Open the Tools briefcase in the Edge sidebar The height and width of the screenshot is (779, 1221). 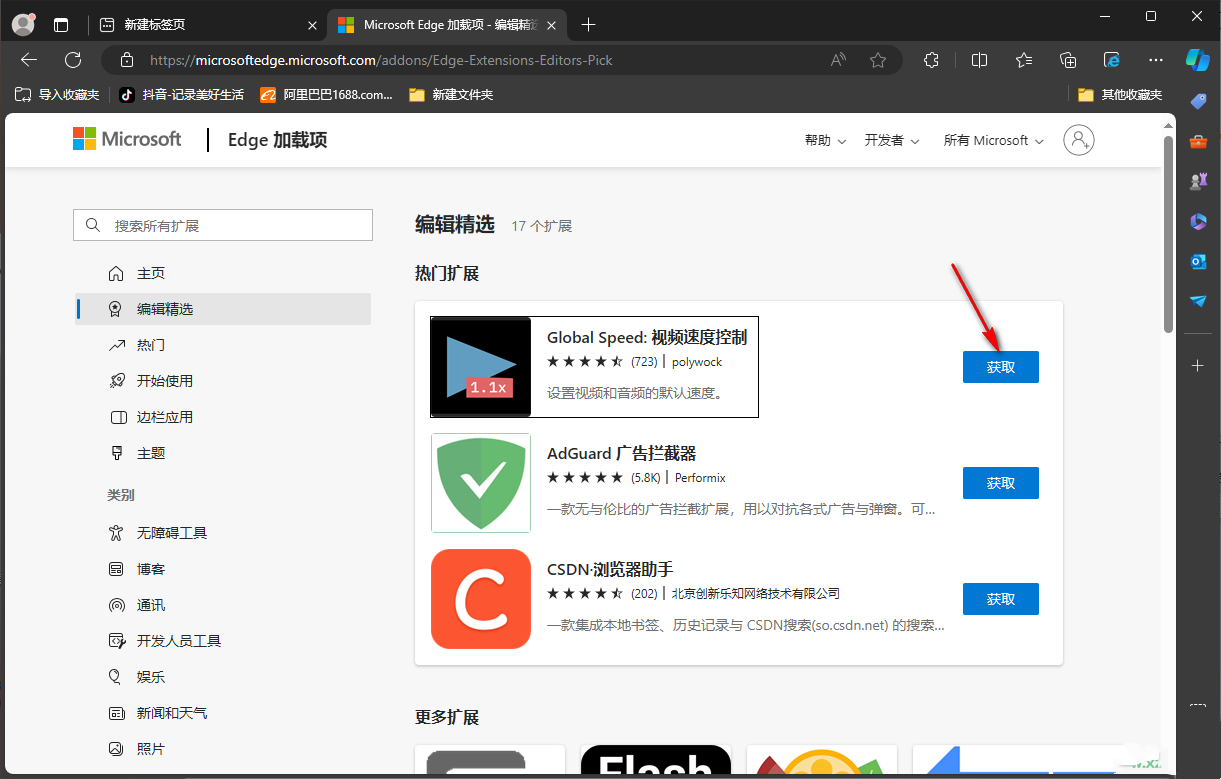pos(1198,142)
